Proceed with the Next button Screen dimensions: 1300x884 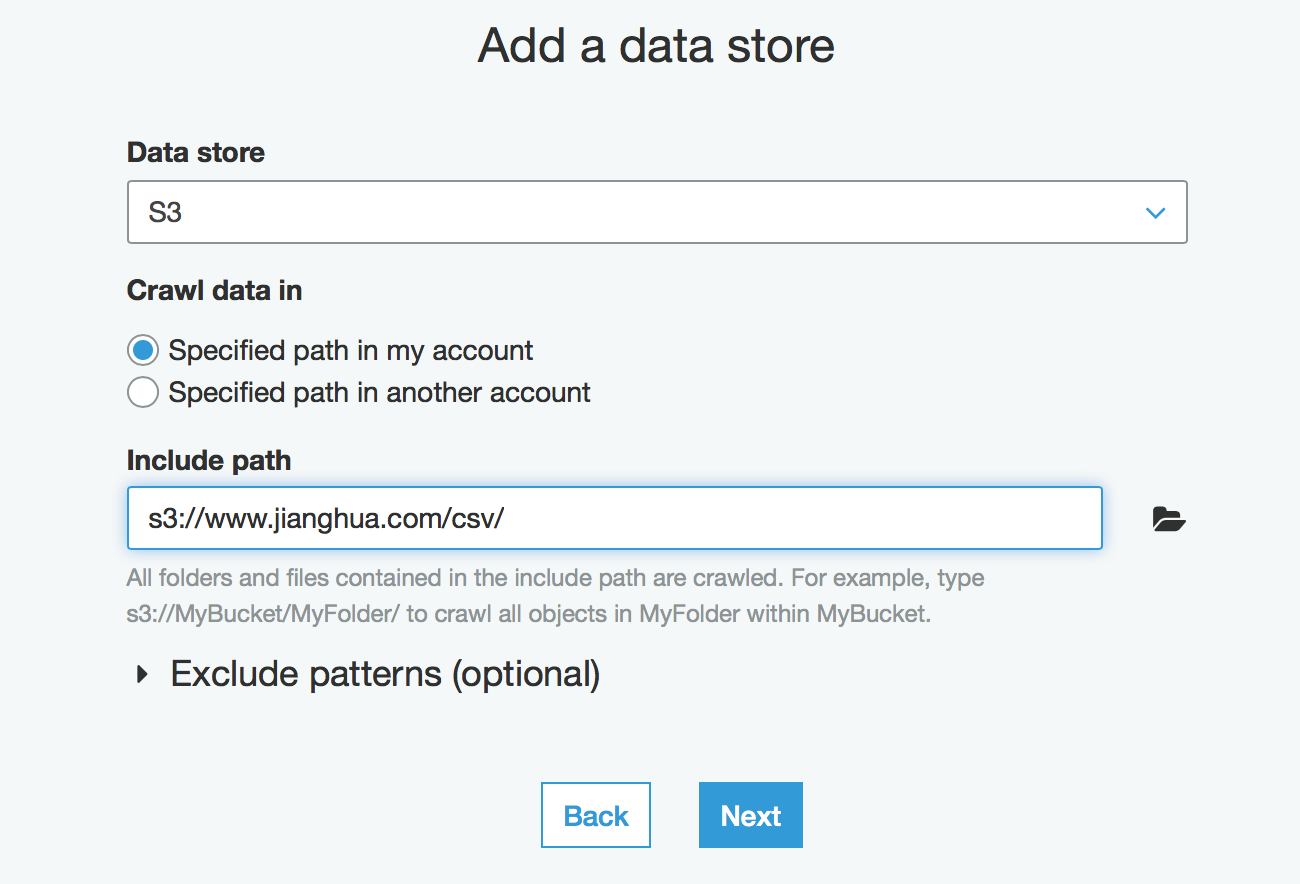pyautogui.click(x=750, y=816)
